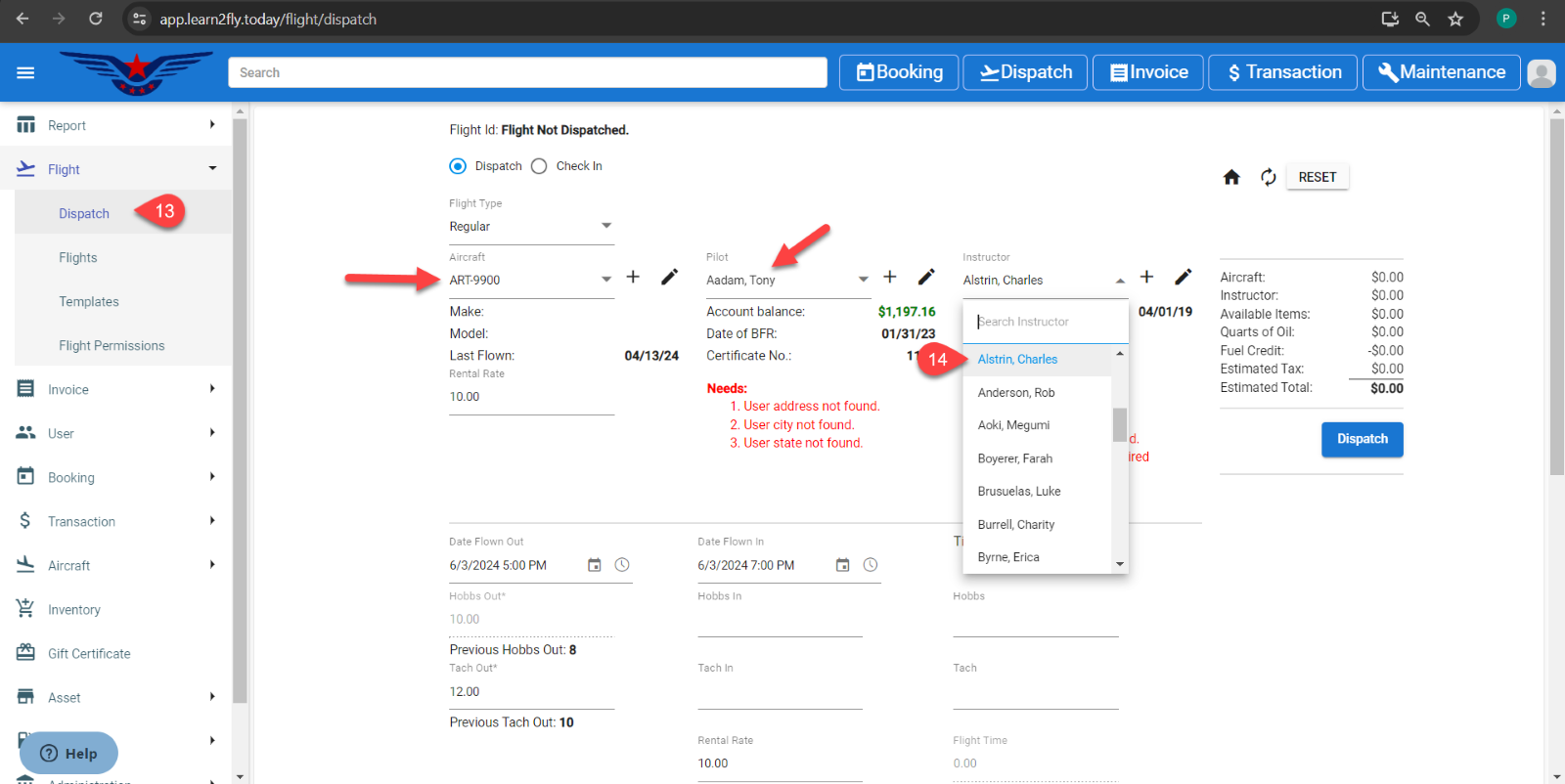Click the RESET button
This screenshot has width=1565, height=784.
point(1317,177)
